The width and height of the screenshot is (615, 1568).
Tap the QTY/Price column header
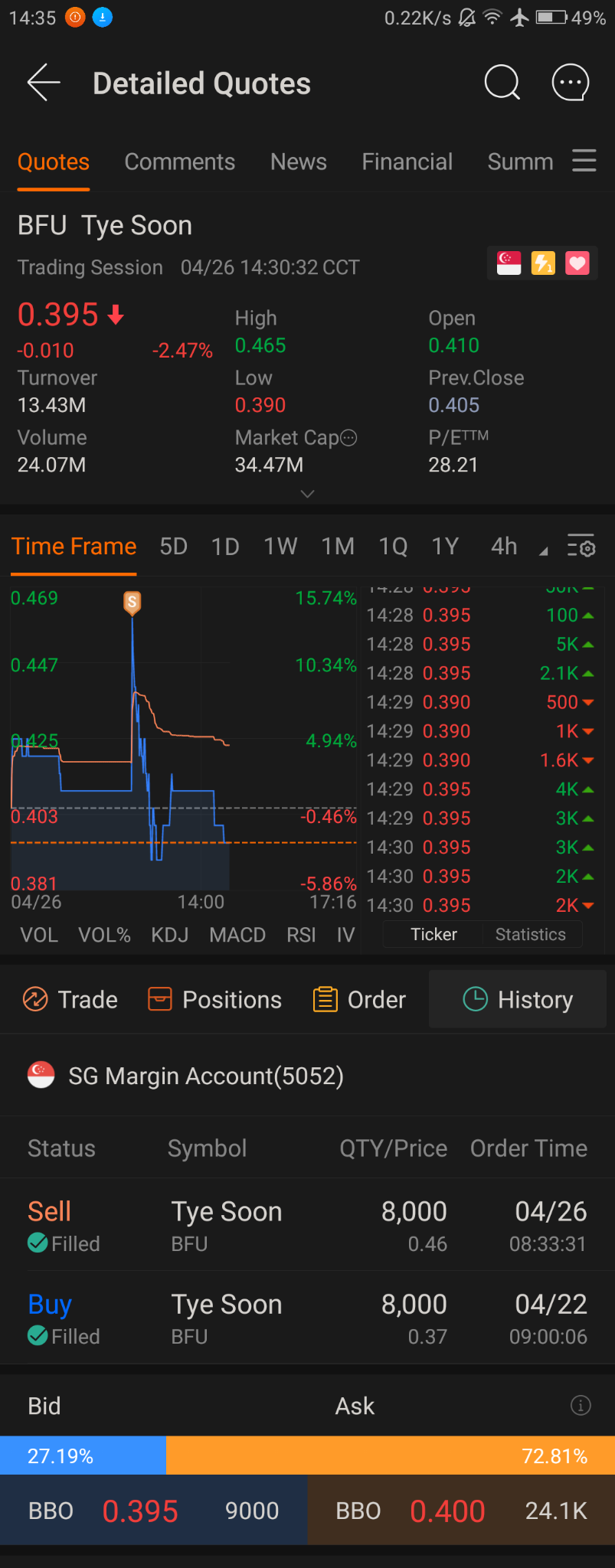click(394, 1148)
